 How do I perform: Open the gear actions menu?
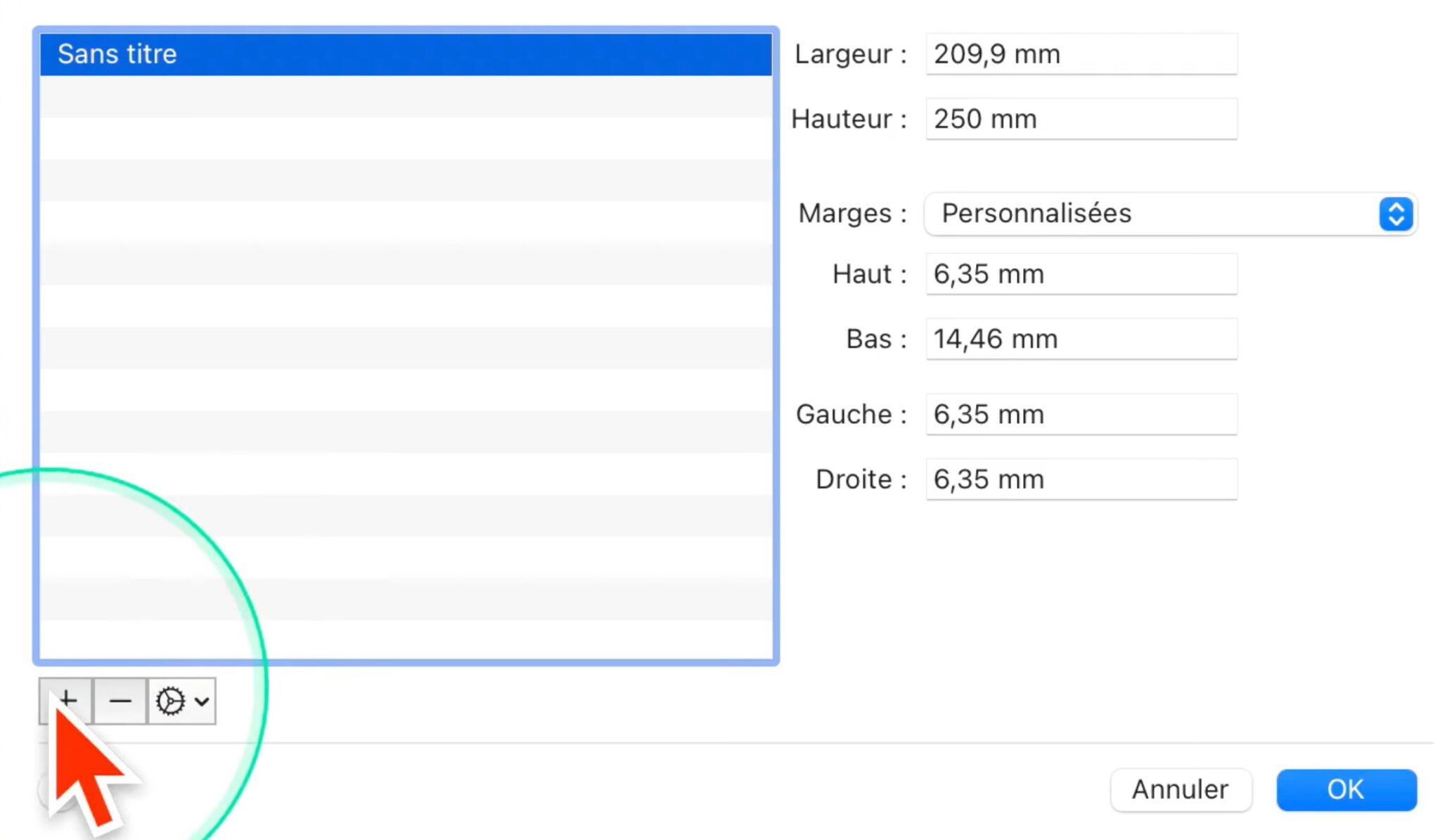coord(182,700)
